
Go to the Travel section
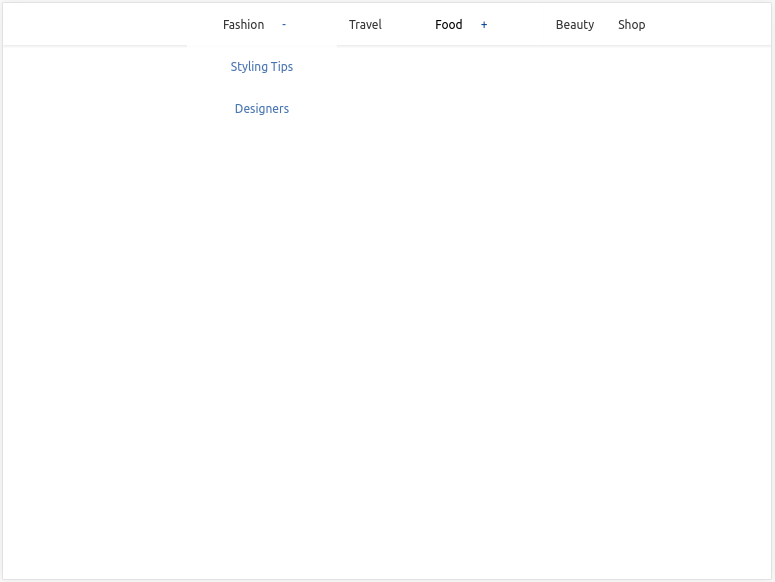point(365,25)
